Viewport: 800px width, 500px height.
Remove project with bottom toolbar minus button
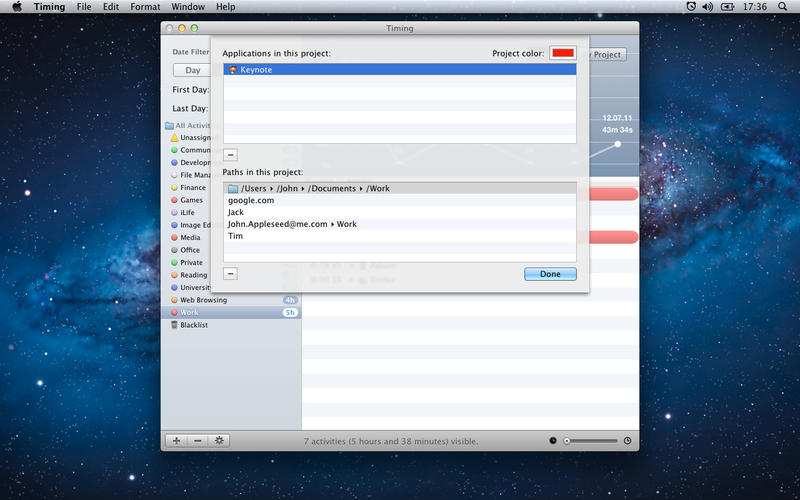tap(198, 441)
